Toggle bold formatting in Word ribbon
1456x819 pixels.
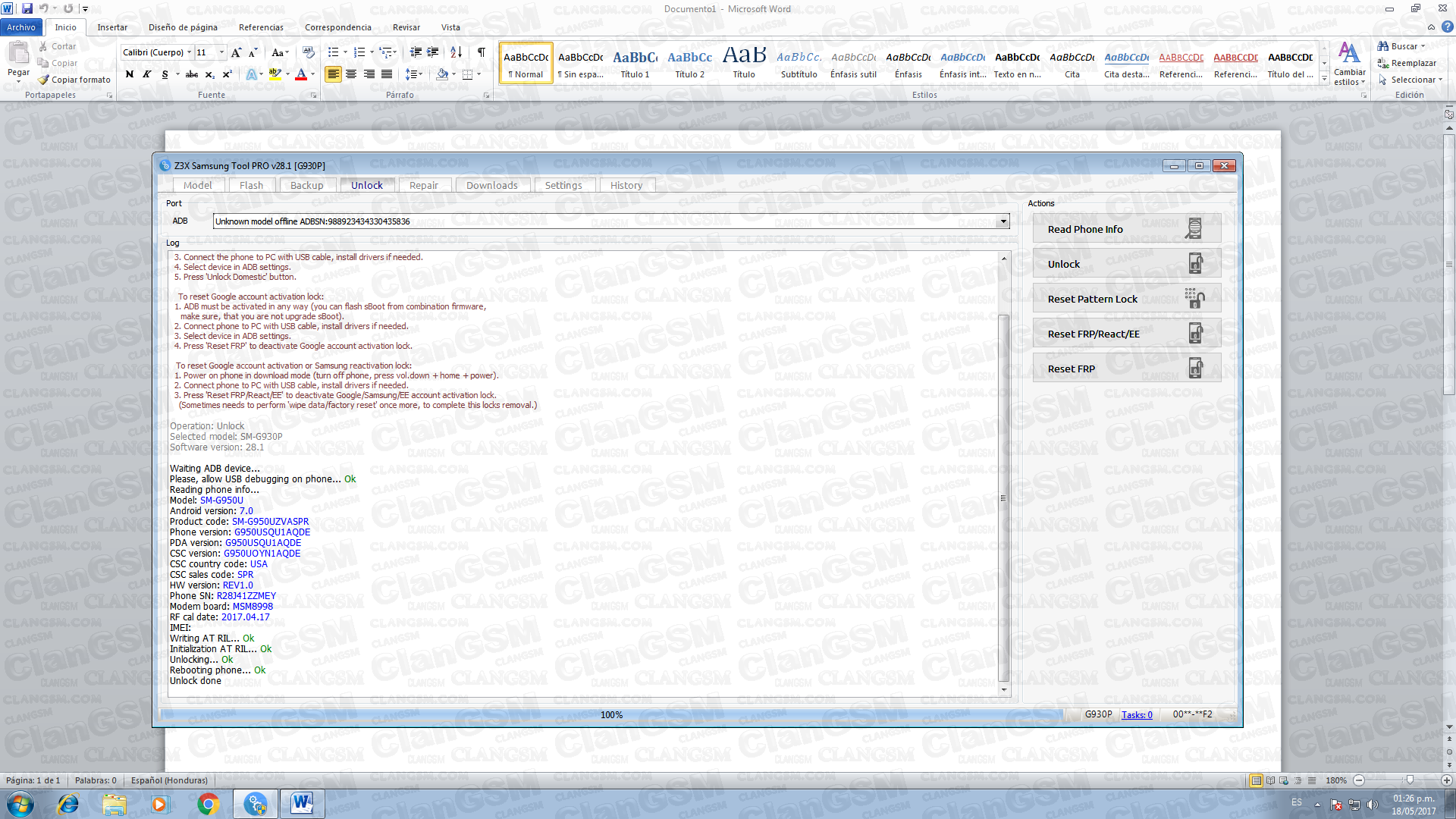pos(130,74)
